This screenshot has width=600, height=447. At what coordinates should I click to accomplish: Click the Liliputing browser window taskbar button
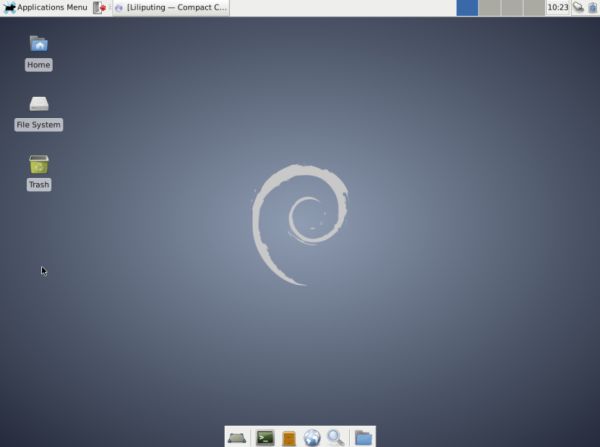click(170, 7)
